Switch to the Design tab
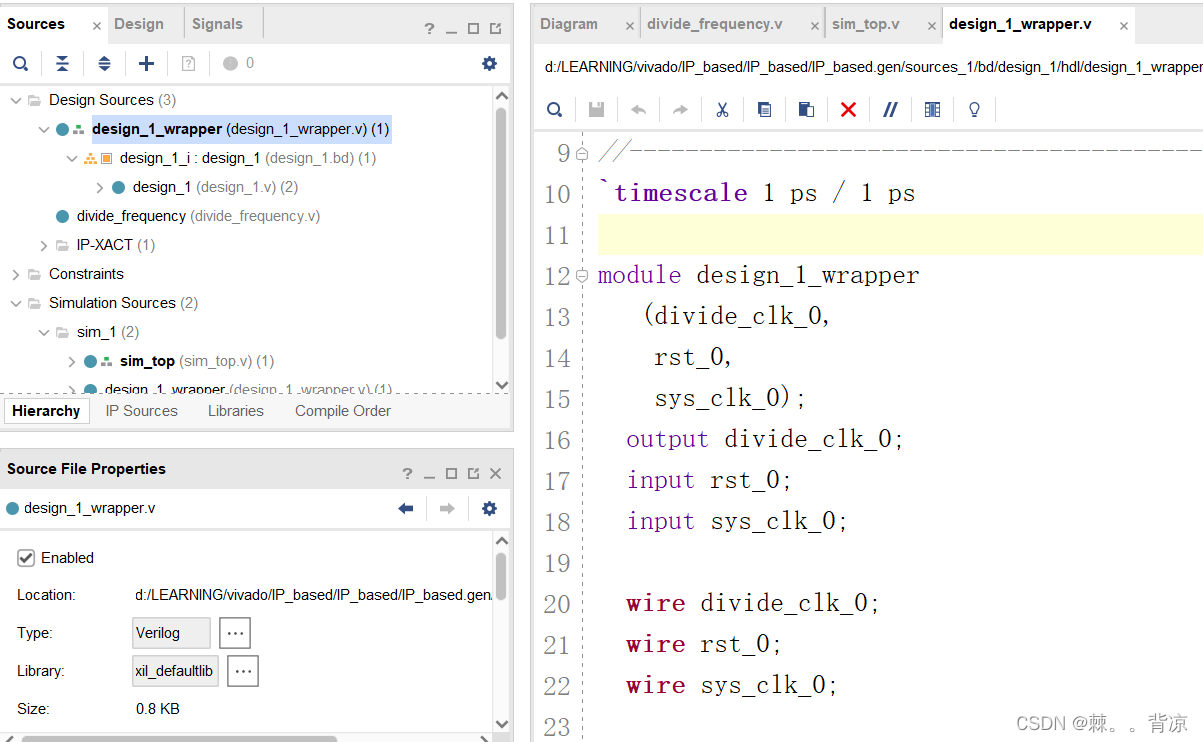This screenshot has height=742, width=1203. pos(141,22)
